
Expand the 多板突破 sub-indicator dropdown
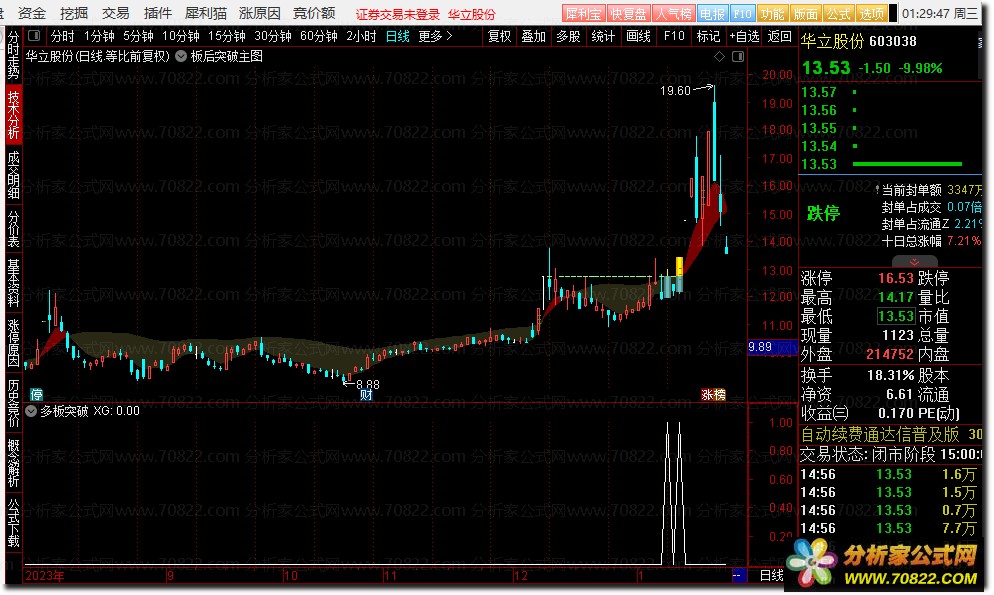pos(30,411)
